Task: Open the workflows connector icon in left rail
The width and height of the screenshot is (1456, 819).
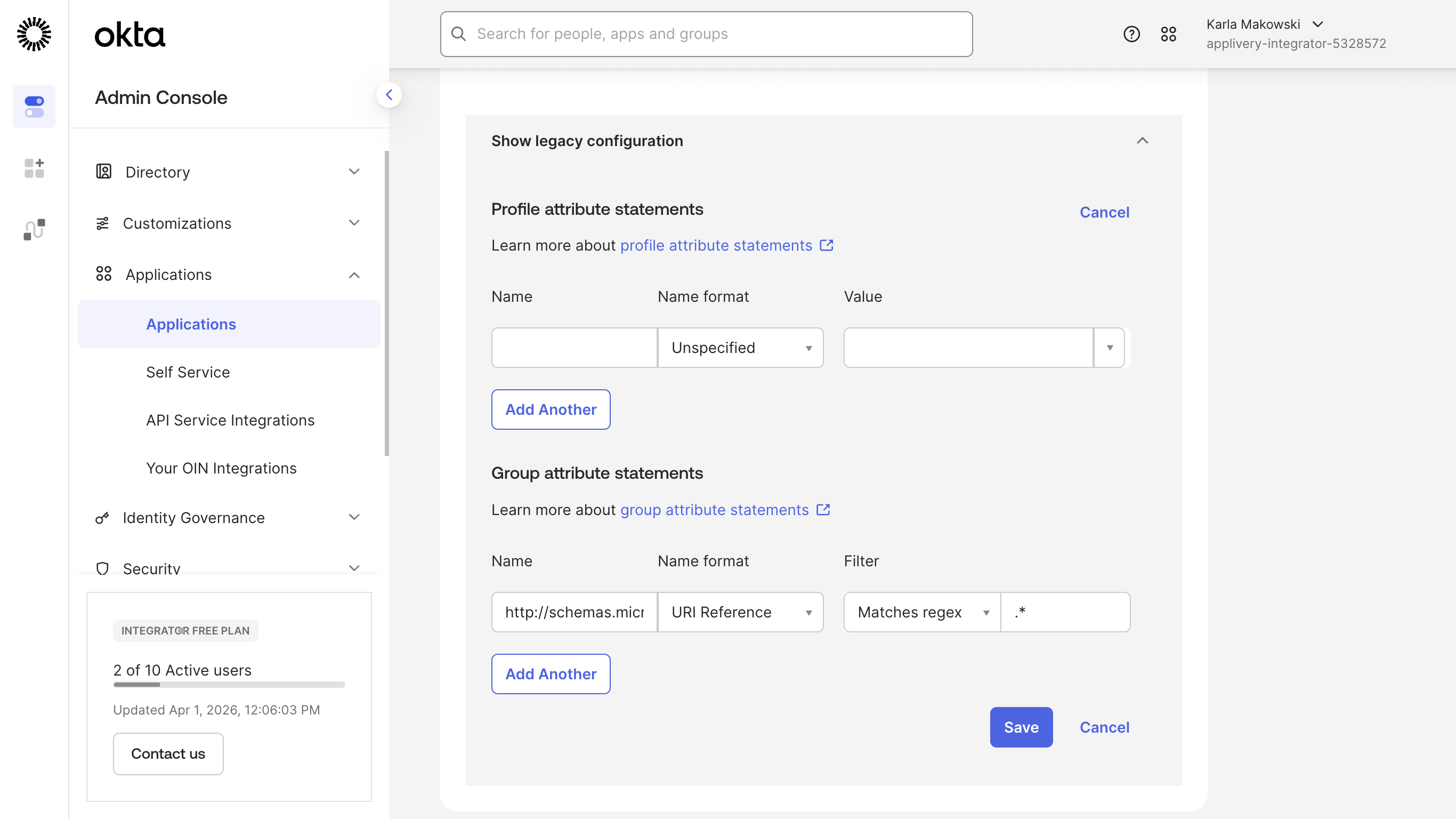Action: [34, 229]
